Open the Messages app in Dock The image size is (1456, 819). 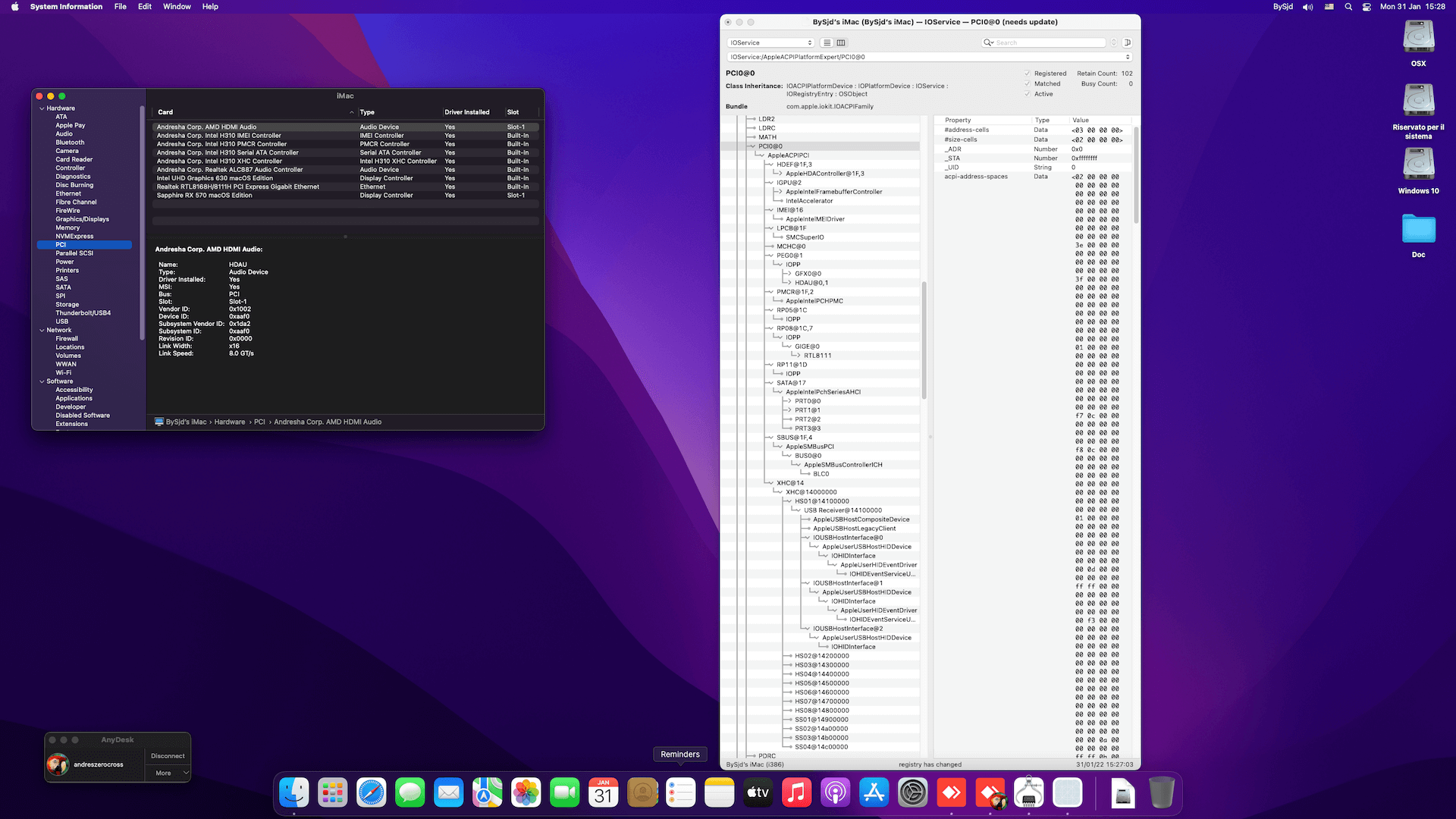point(410,793)
